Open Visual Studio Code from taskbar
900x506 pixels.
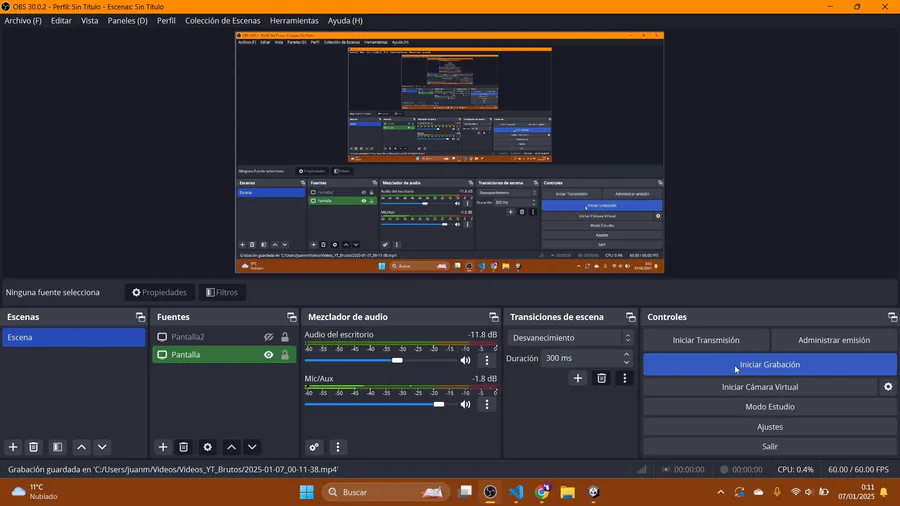516,492
